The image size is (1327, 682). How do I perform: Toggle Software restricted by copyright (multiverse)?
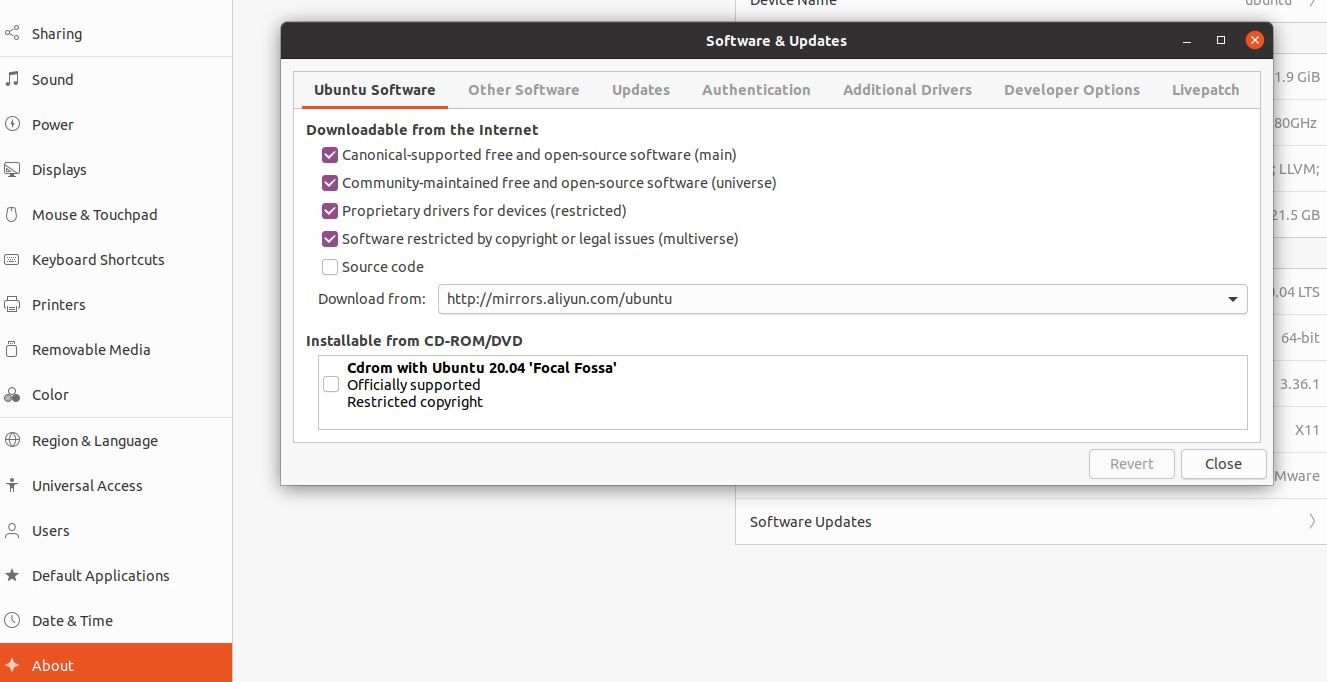click(x=330, y=239)
